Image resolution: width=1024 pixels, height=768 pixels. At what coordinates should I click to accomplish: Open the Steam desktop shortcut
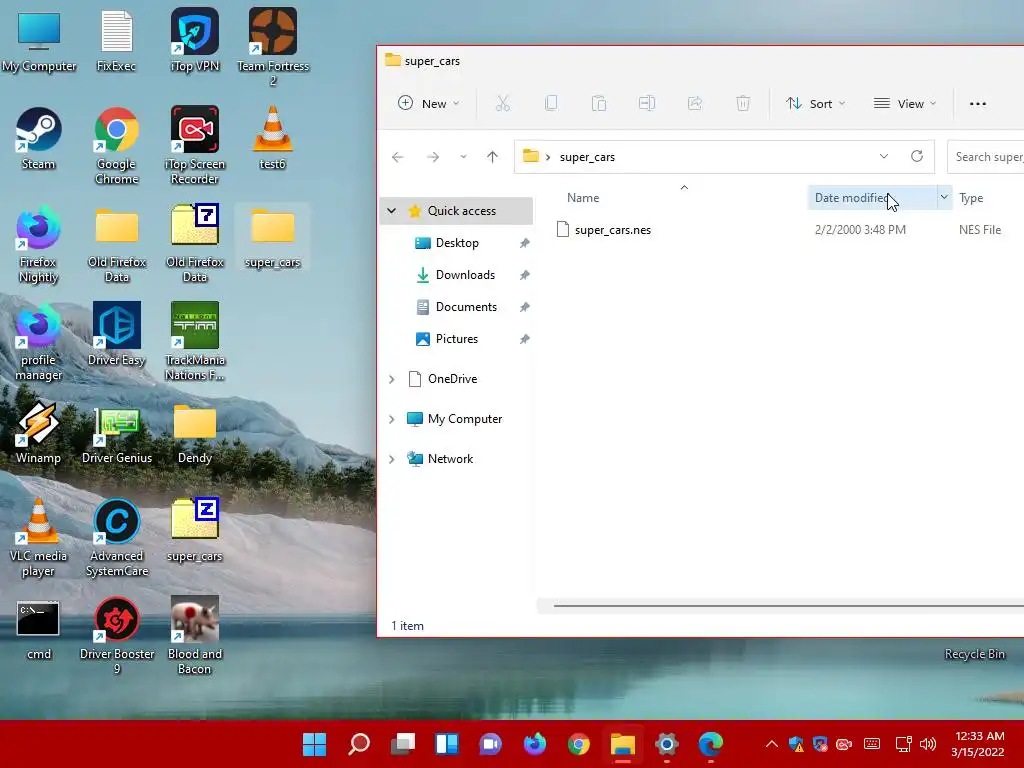coord(39,138)
